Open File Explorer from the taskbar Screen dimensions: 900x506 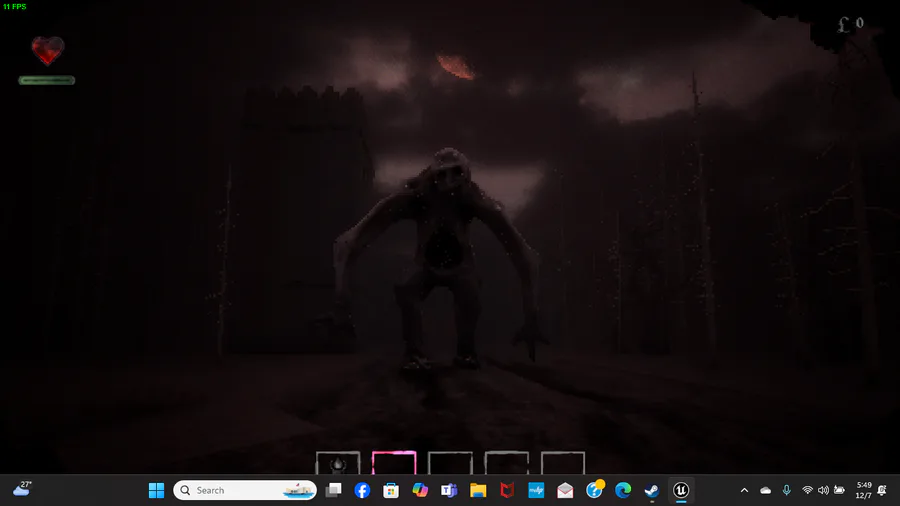tap(478, 491)
